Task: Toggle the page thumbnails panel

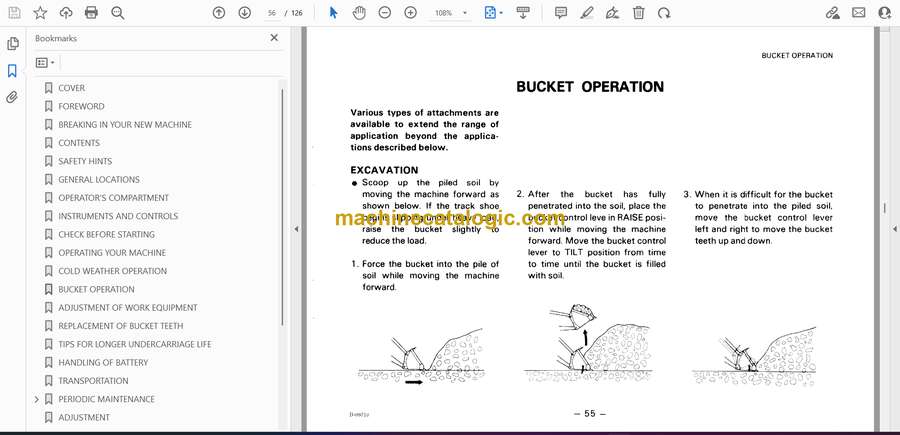Action: (x=13, y=44)
